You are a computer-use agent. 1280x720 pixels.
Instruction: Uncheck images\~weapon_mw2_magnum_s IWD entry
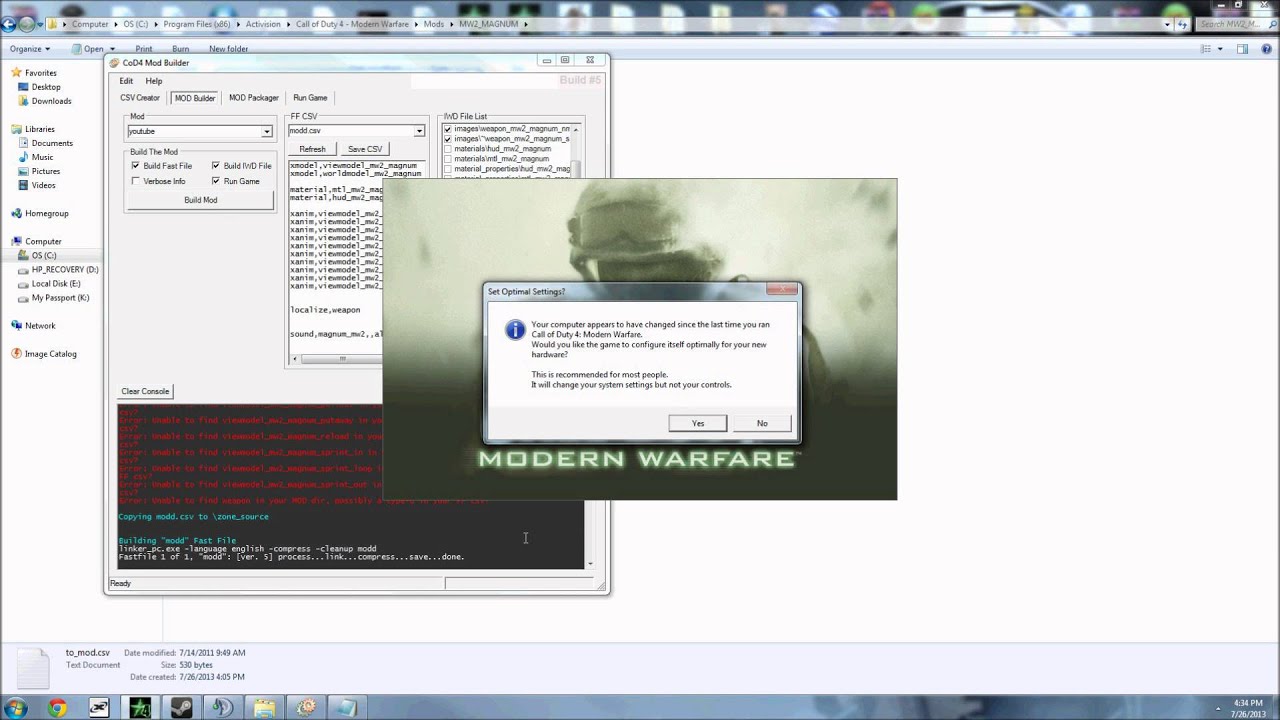point(448,139)
